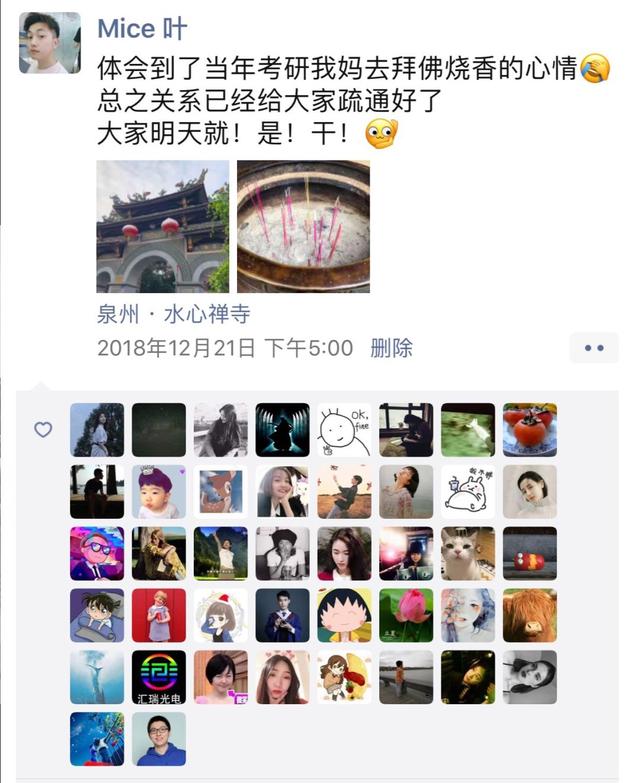Viewport: 640px width, 783px height.
Task: Tap the 'ok, fine' doodle avatar
Action: click(x=344, y=430)
